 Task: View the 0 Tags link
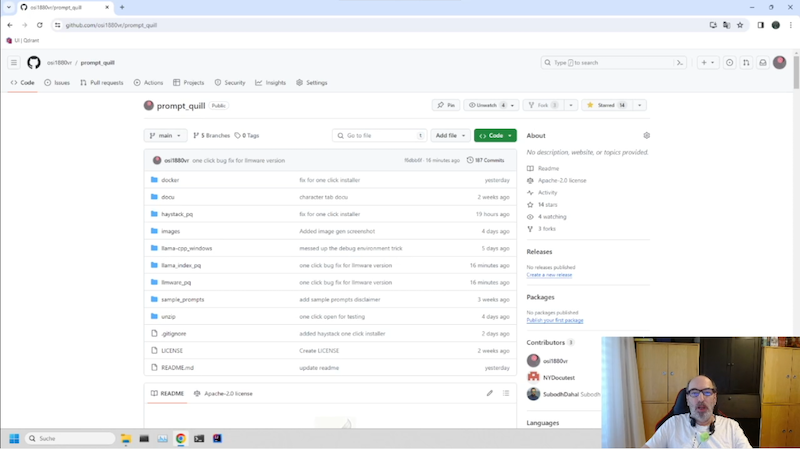[247, 135]
